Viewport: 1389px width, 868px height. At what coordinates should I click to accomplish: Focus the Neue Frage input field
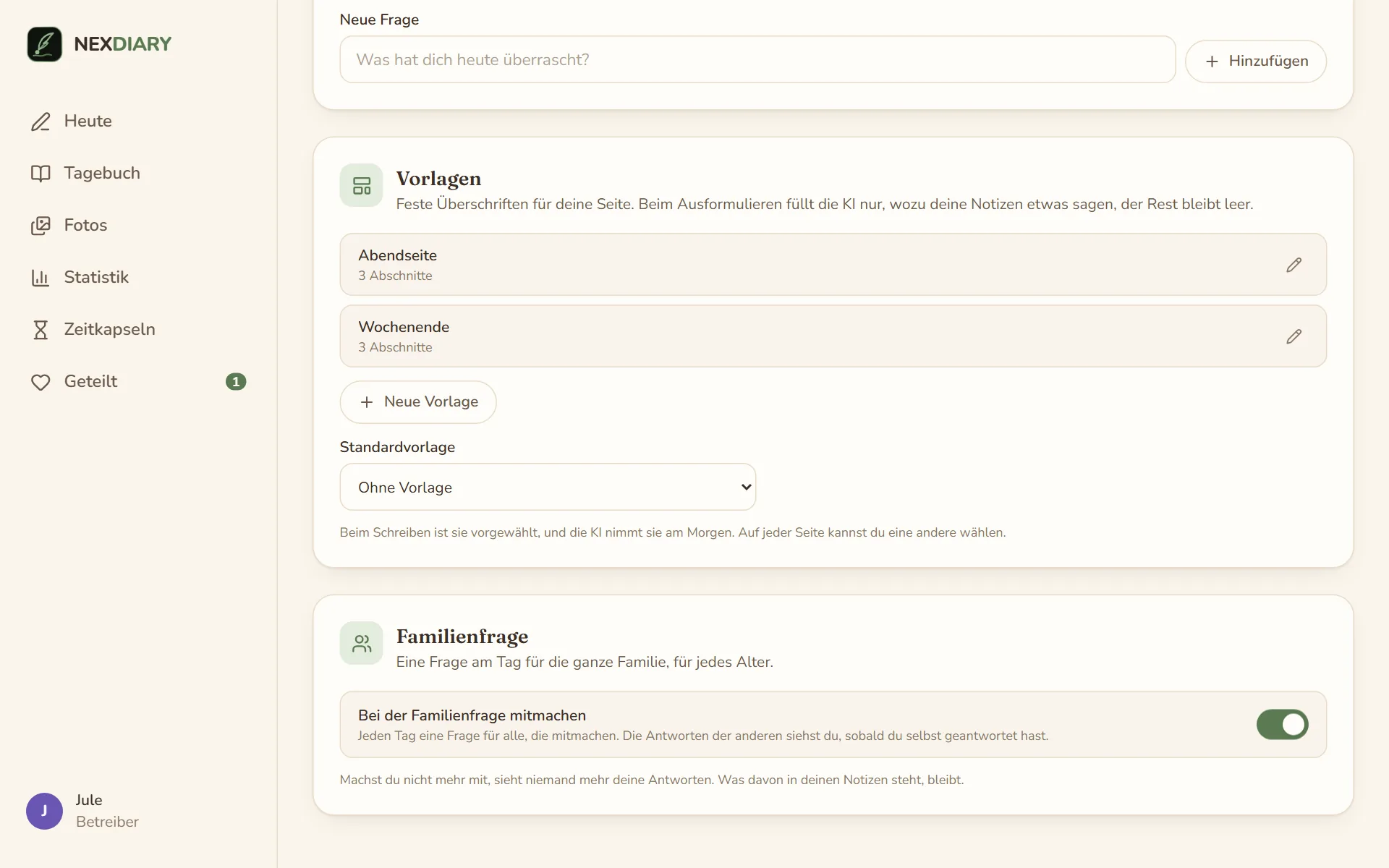tap(757, 59)
